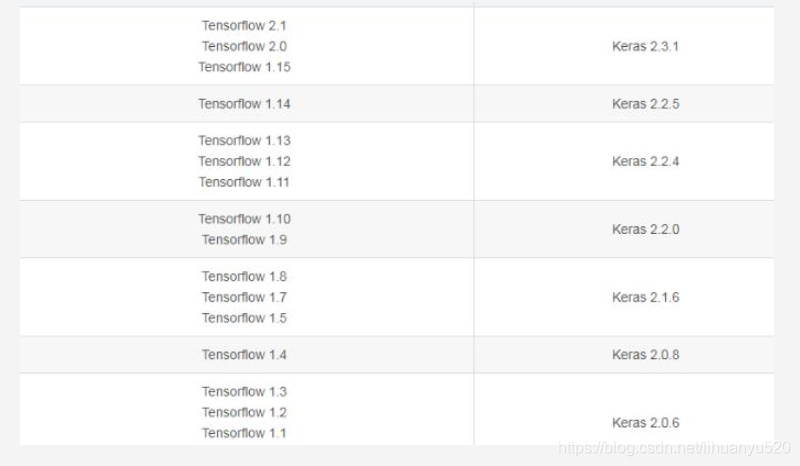
Task: Click the Tensorflow 1.10 text
Action: pyautogui.click(x=244, y=219)
